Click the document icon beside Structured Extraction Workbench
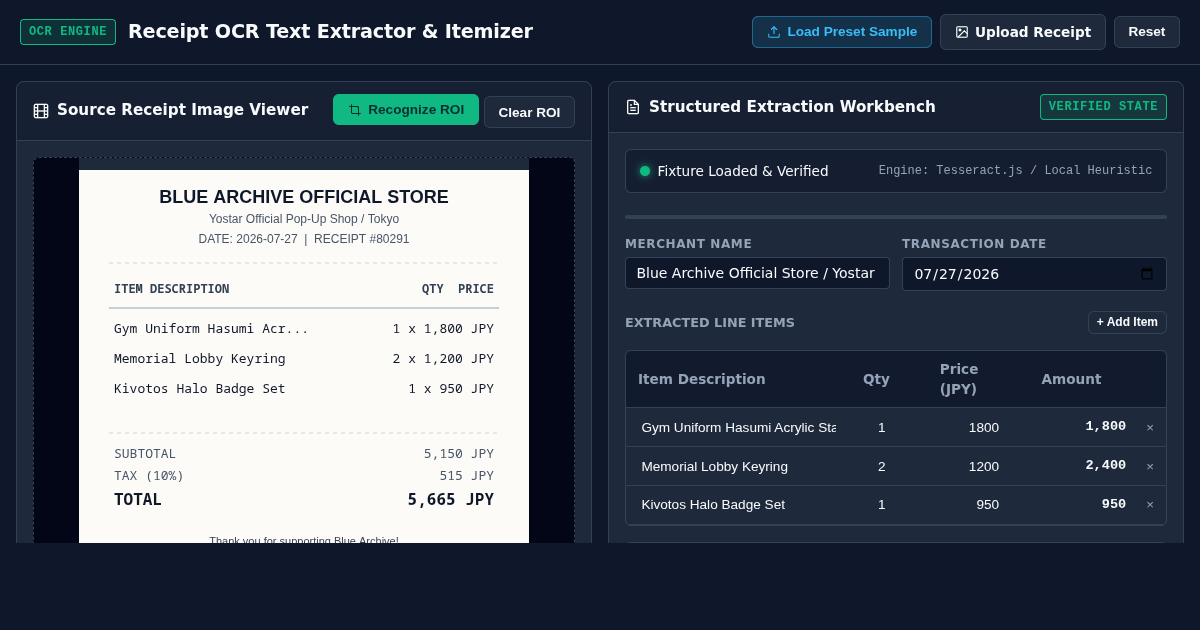Image resolution: width=1200 pixels, height=630 pixels. pos(633,107)
